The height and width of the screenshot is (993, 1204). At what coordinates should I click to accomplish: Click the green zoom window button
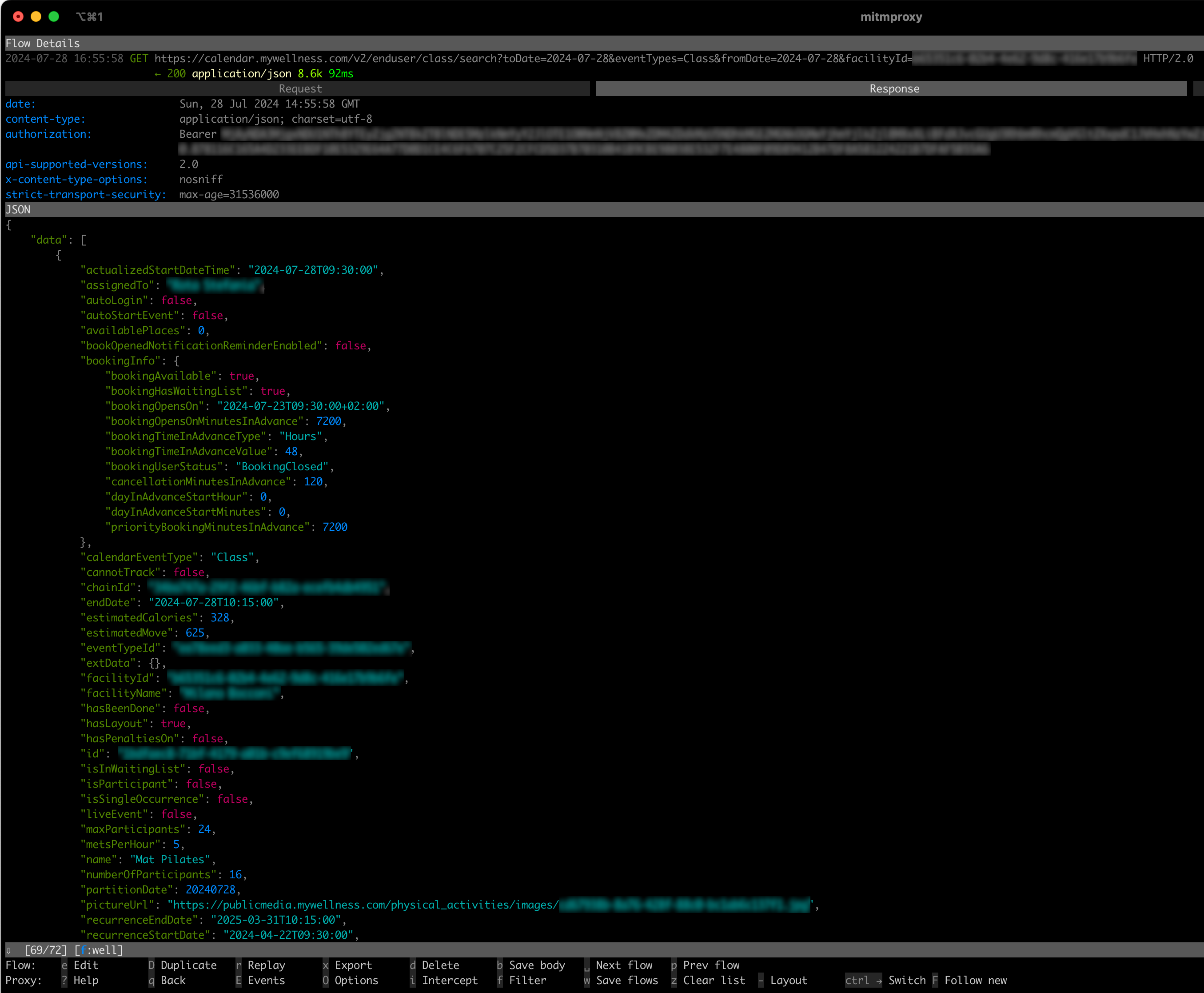(x=54, y=16)
